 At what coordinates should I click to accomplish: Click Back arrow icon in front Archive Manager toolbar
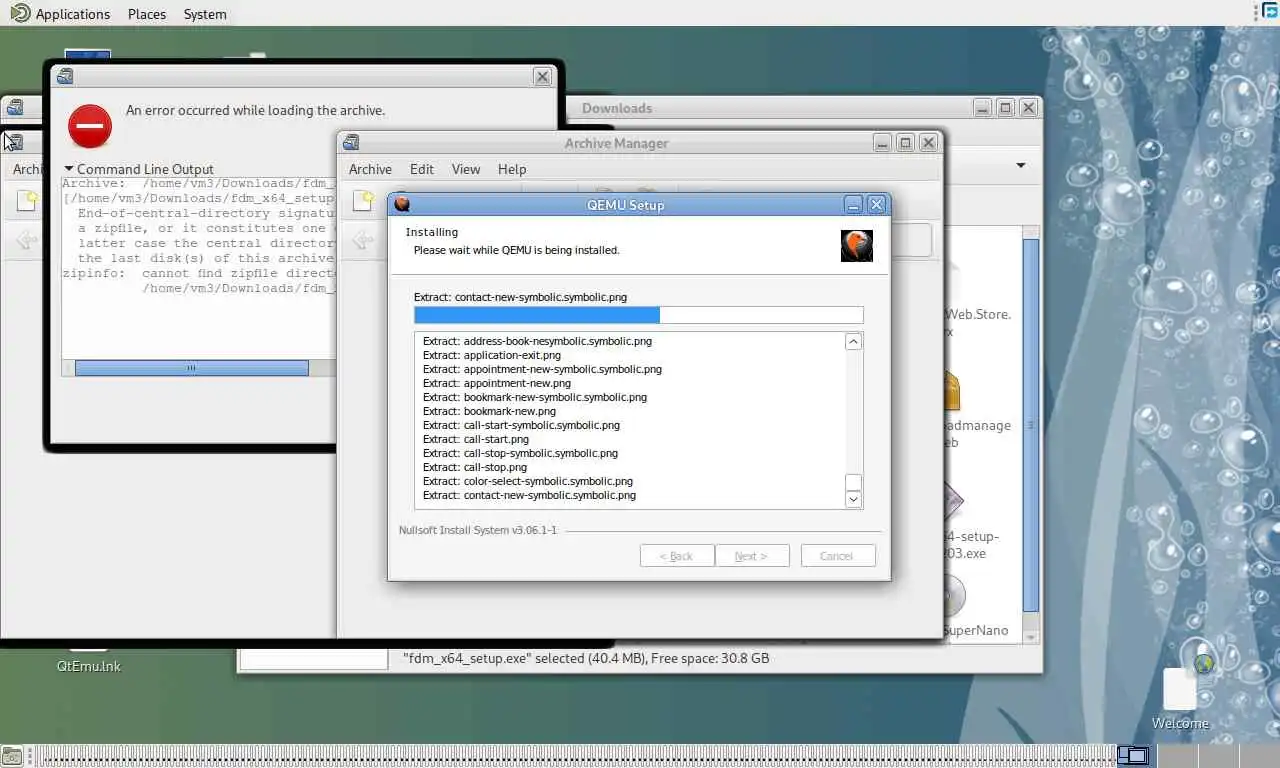(x=363, y=240)
